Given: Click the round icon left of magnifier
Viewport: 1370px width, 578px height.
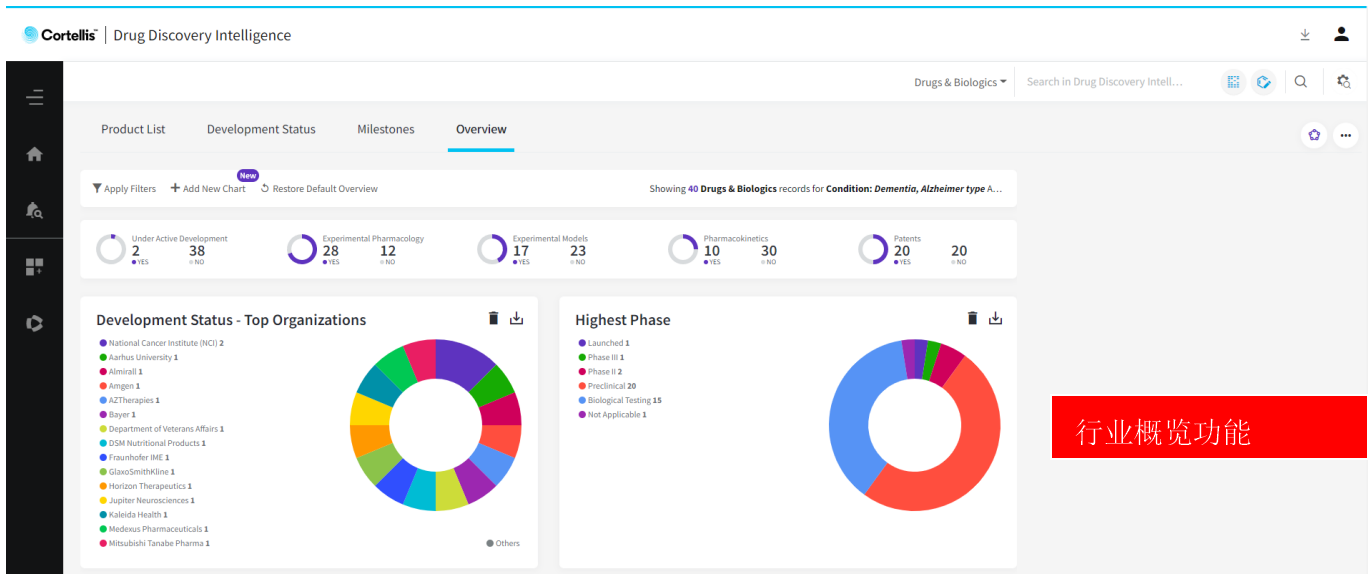Looking at the screenshot, I should pyautogui.click(x=1265, y=82).
